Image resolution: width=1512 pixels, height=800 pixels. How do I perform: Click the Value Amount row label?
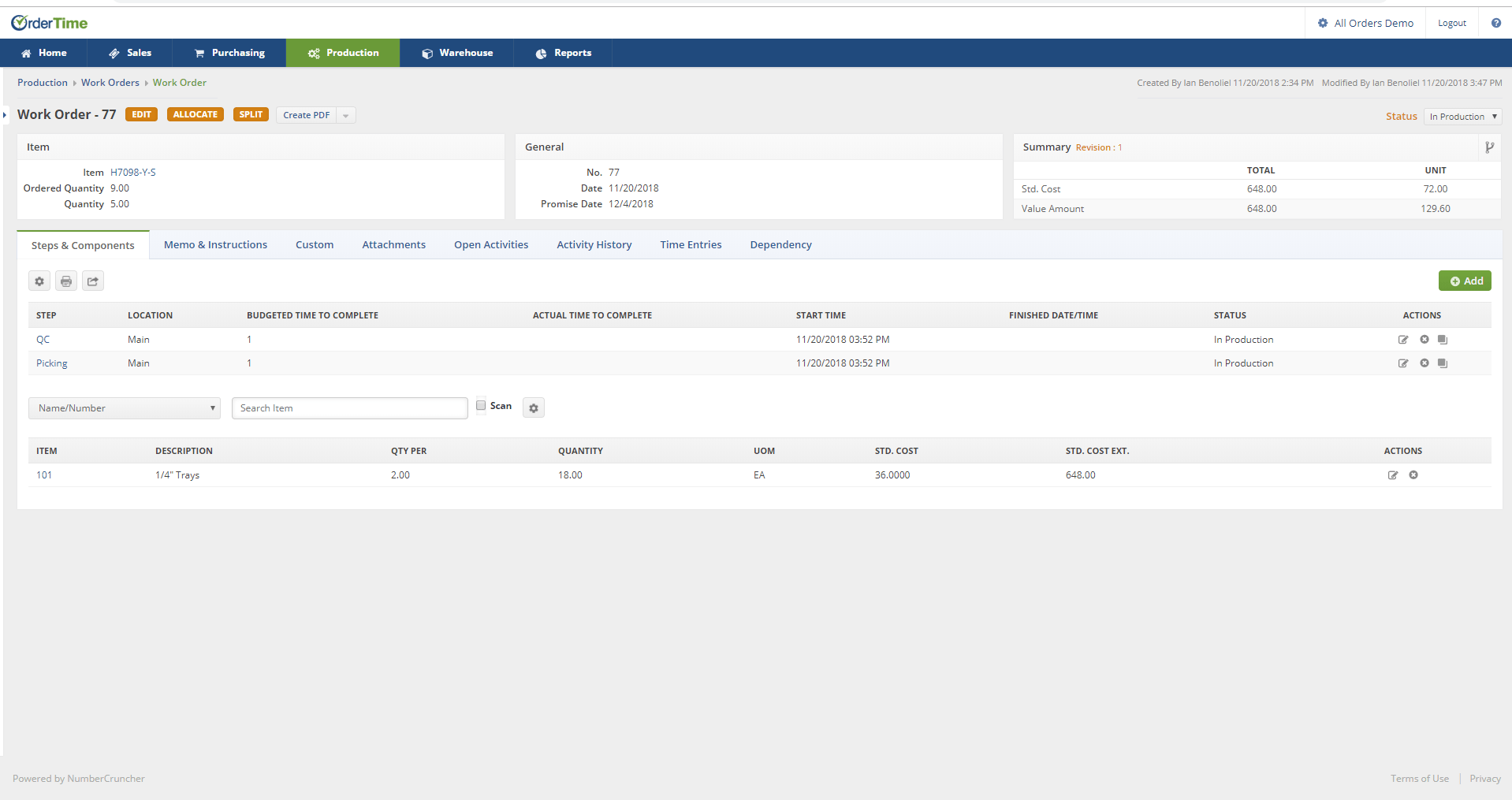click(1052, 209)
